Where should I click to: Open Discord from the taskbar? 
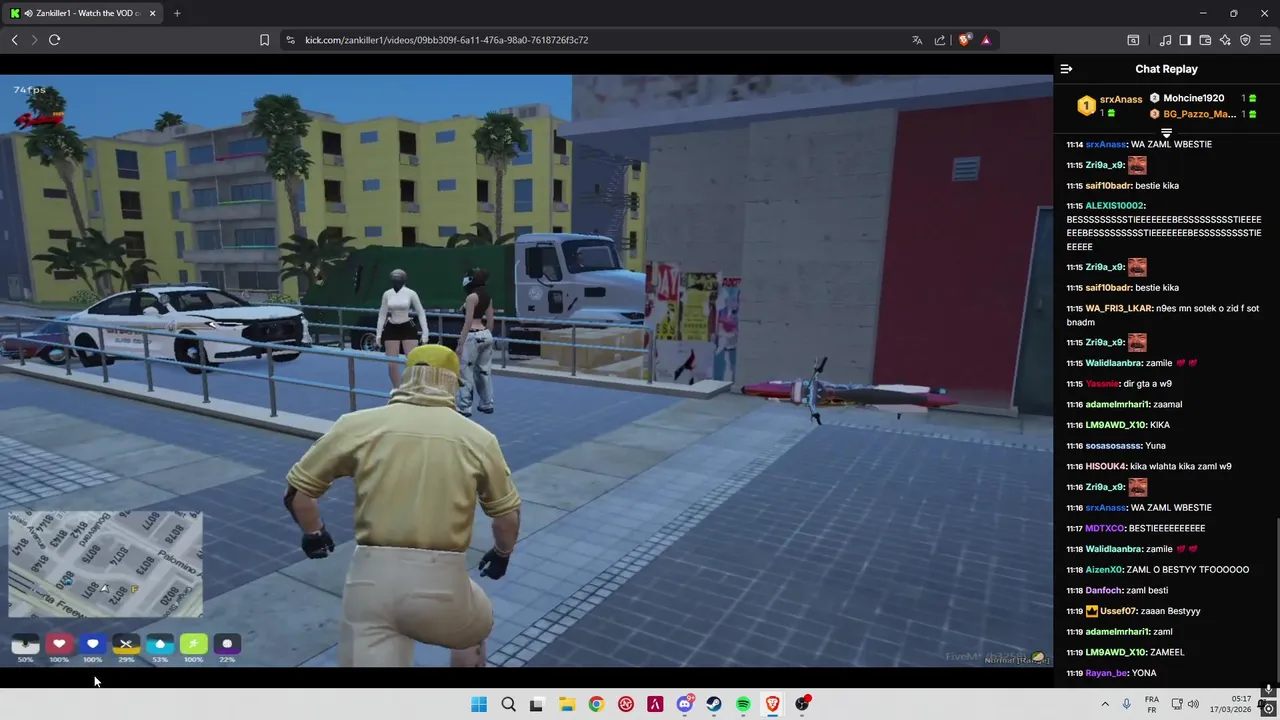[x=685, y=704]
